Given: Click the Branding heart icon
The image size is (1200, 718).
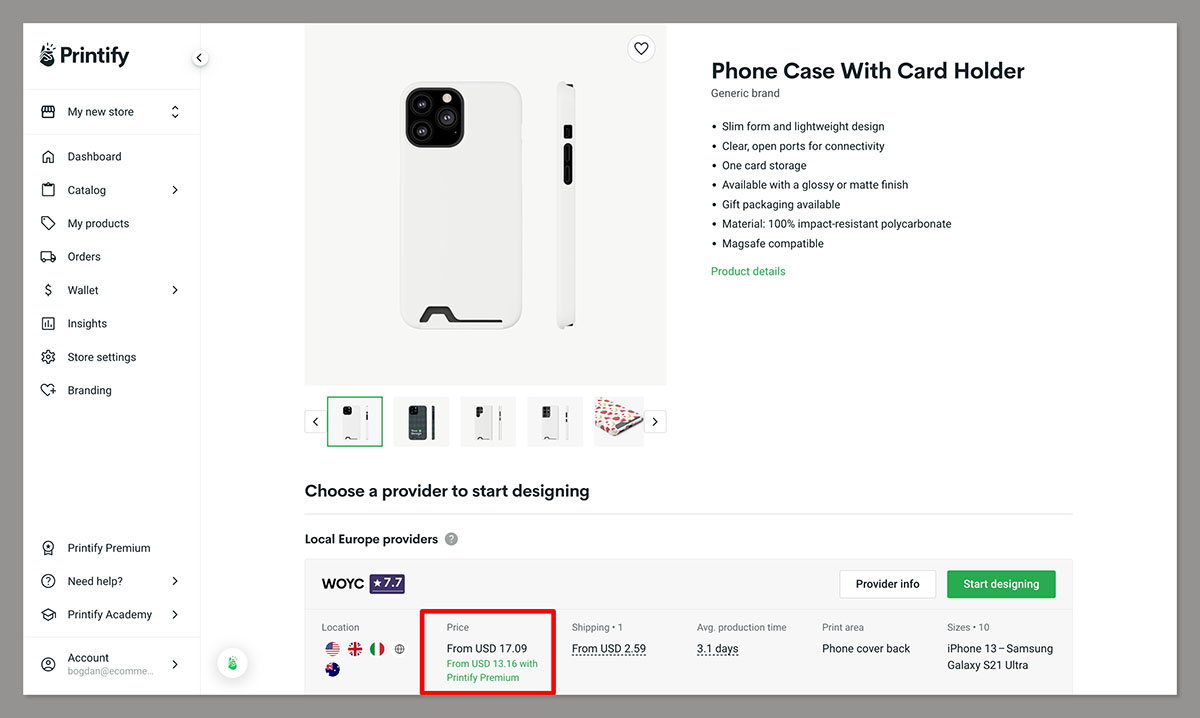Looking at the screenshot, I should tap(48, 390).
